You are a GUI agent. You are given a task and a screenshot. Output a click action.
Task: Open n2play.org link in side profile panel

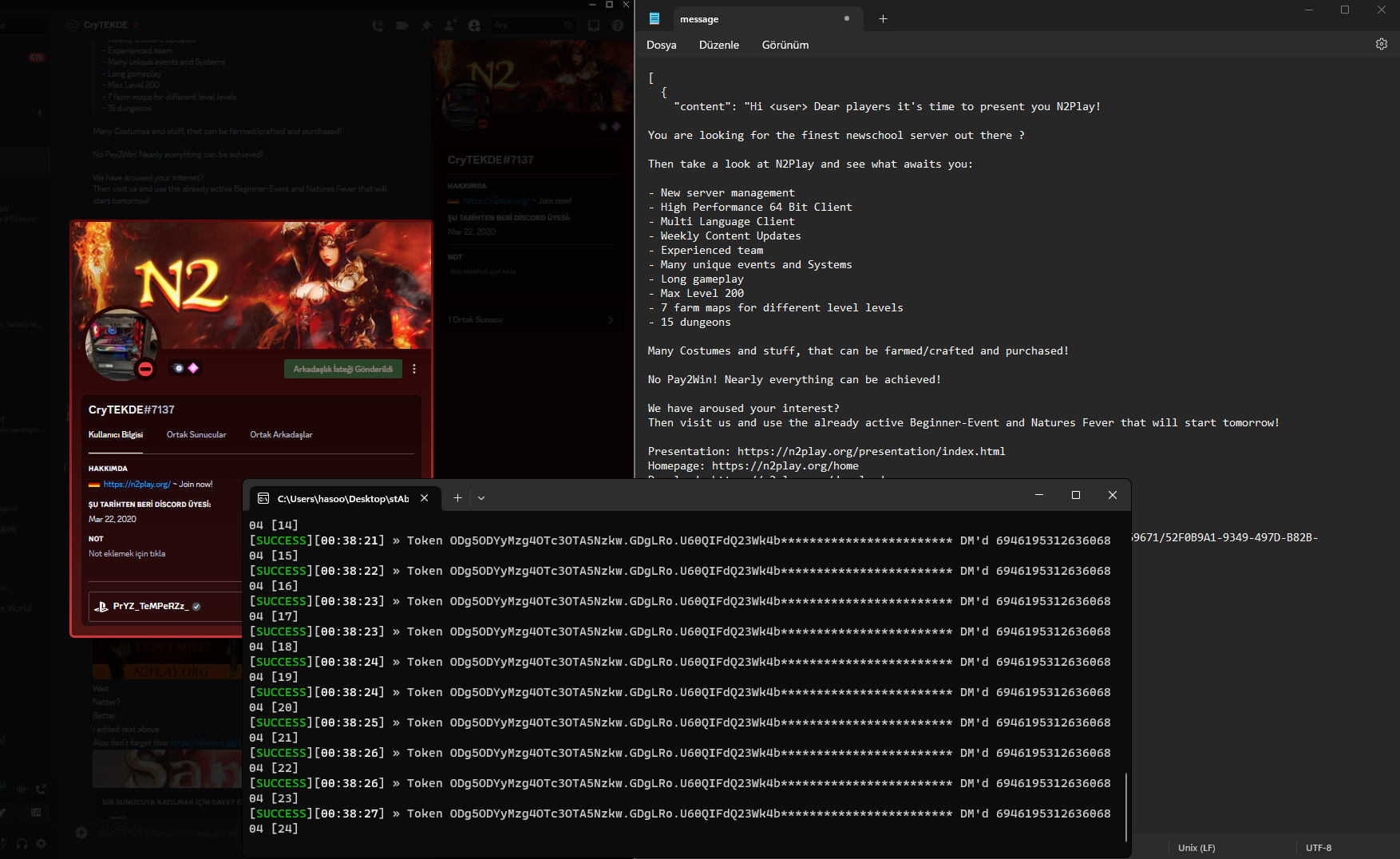pyautogui.click(x=496, y=201)
